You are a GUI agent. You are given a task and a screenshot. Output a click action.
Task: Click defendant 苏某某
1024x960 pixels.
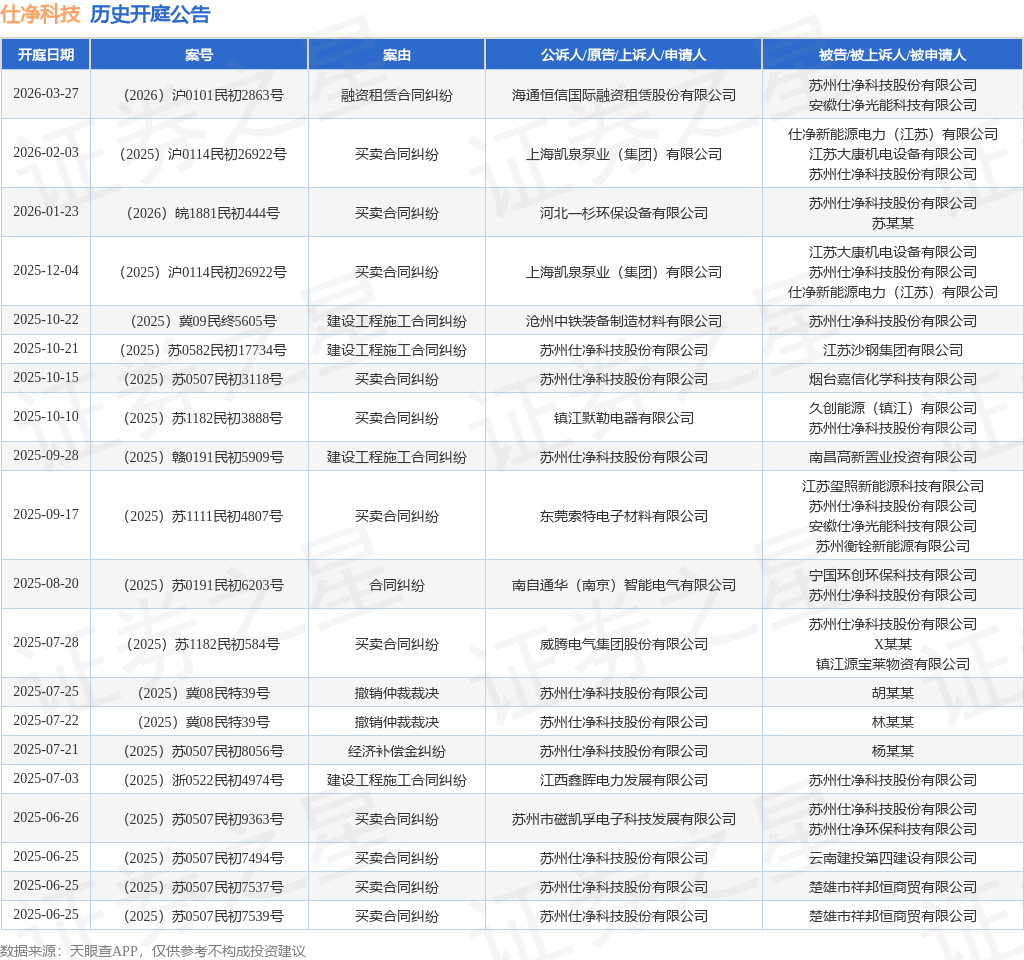tap(893, 223)
